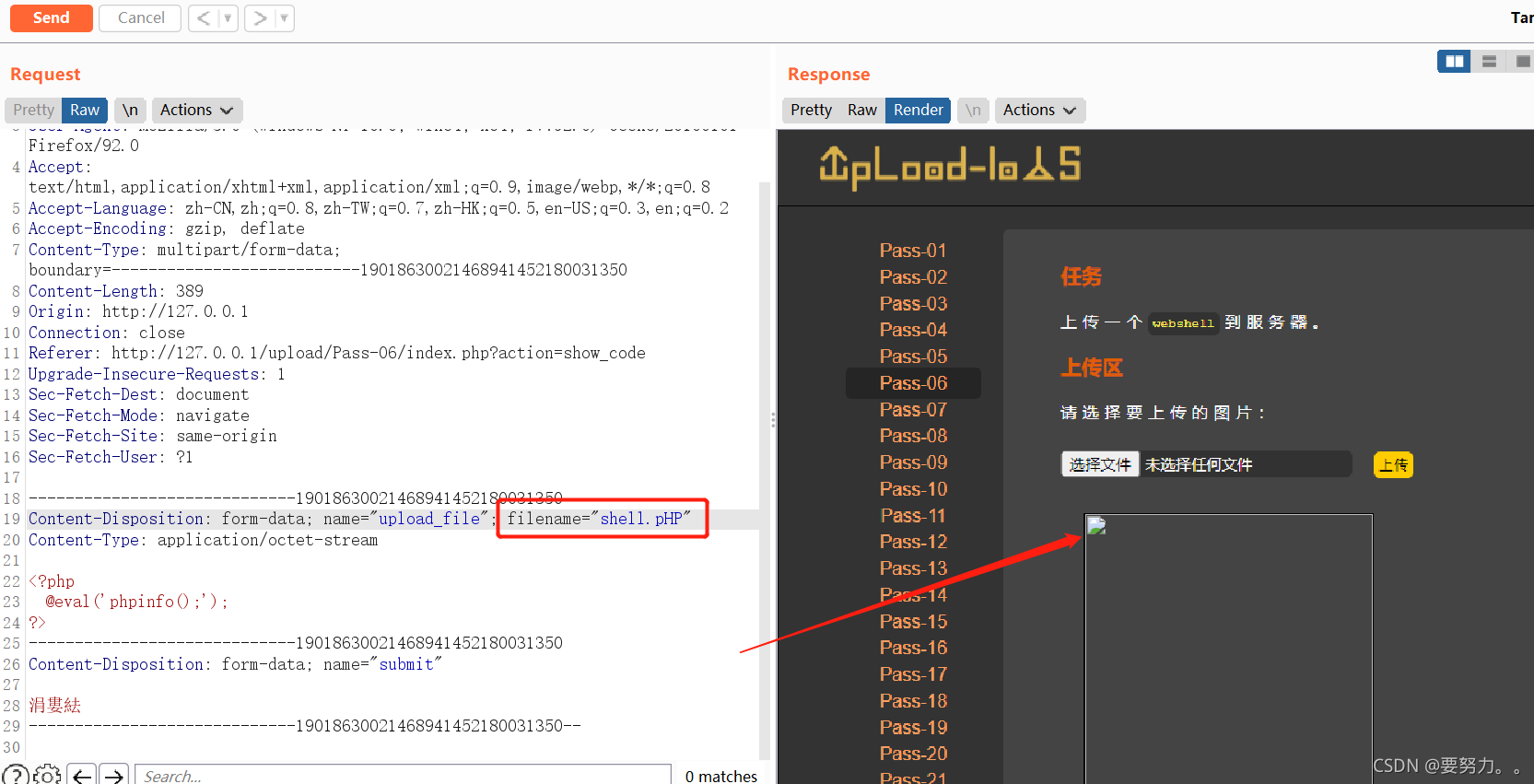Switch Response view to Raw tab

[x=862, y=111]
